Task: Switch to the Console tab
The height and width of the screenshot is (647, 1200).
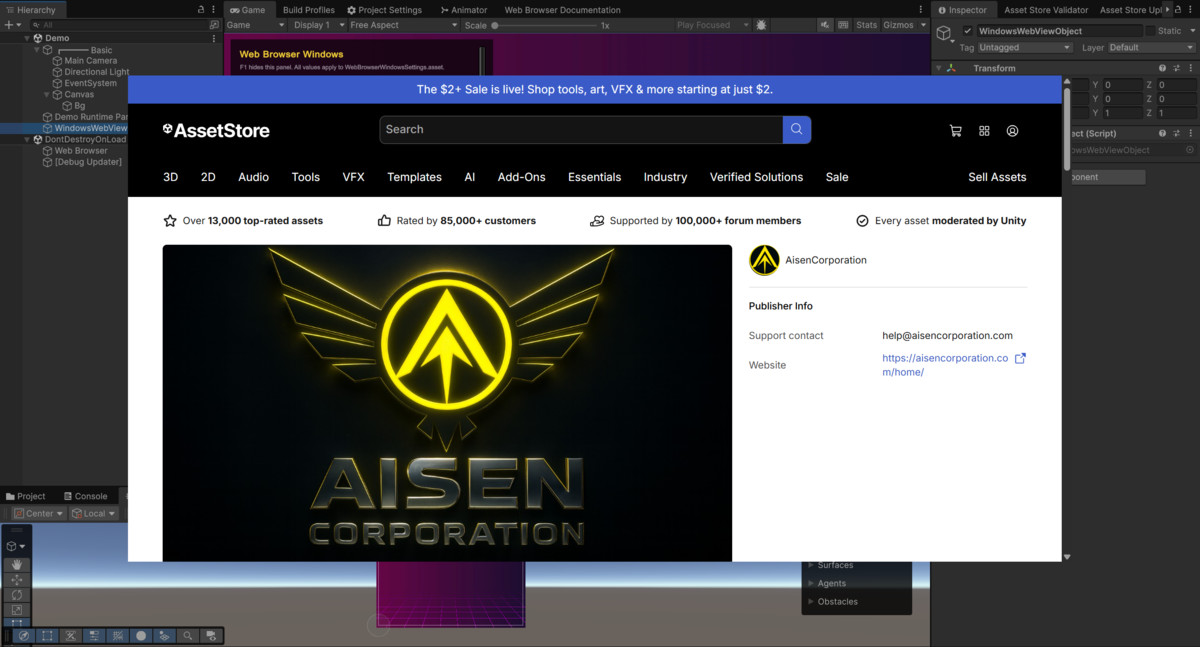Action: point(84,496)
